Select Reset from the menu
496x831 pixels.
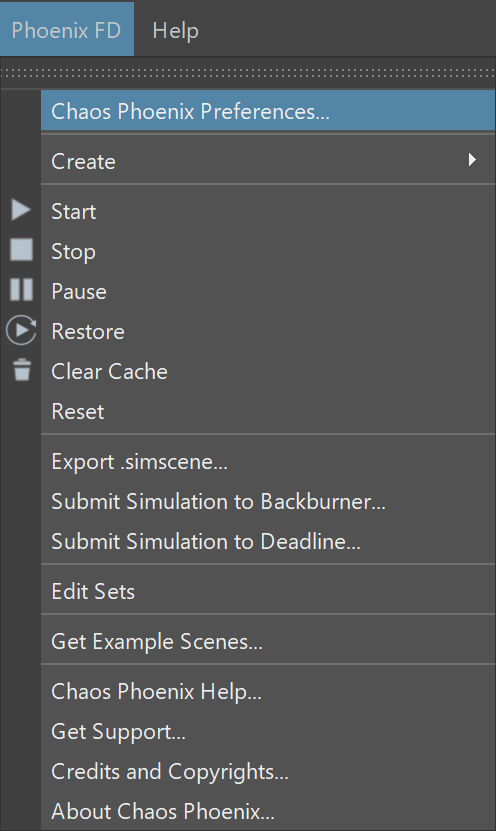[x=268, y=411]
